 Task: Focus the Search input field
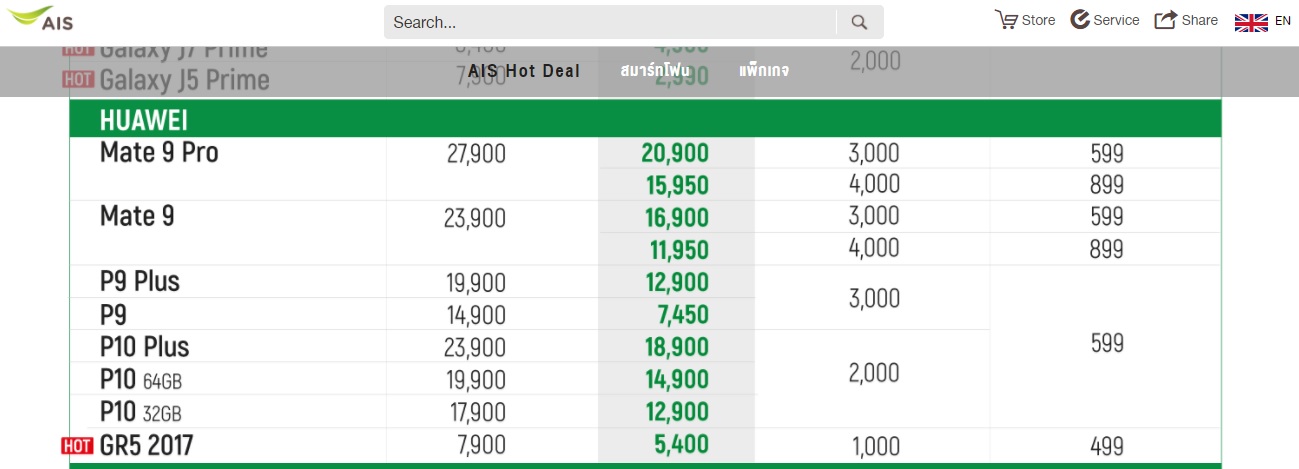point(610,22)
